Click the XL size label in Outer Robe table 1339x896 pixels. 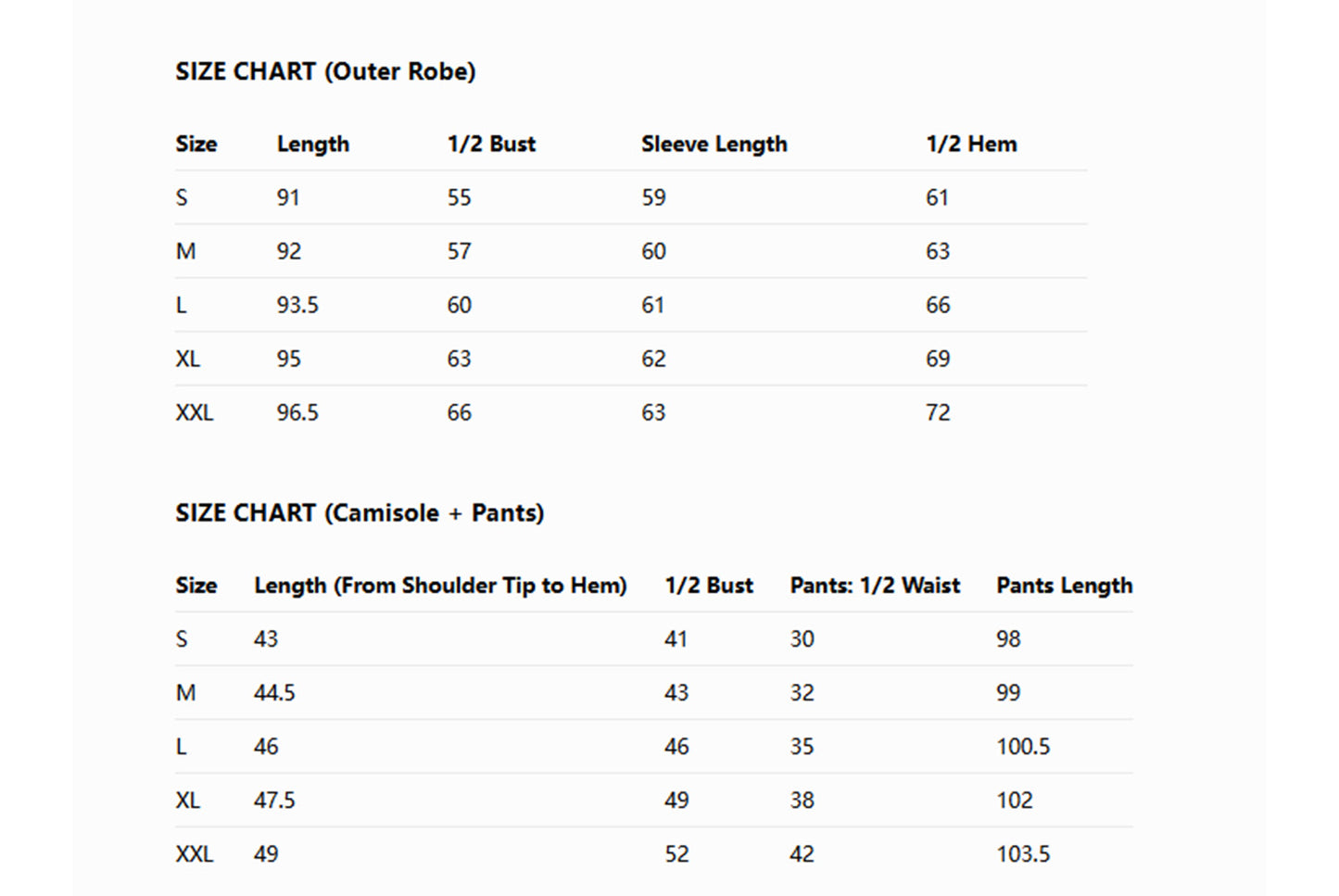pyautogui.click(x=187, y=359)
